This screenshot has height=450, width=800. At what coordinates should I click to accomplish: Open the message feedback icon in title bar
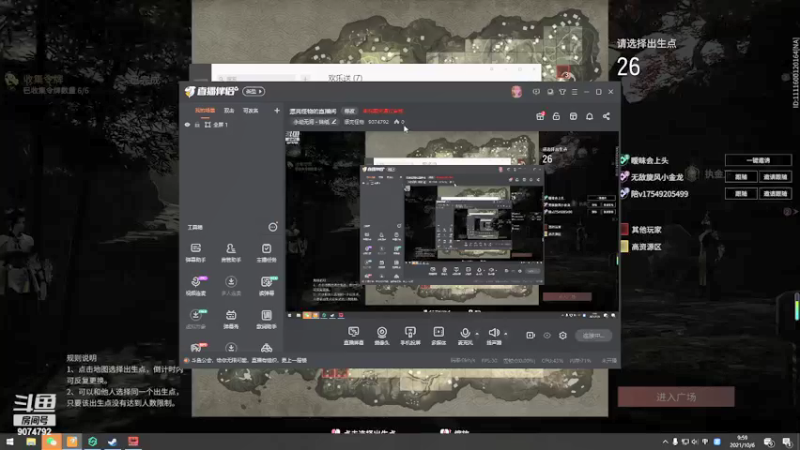(x=536, y=92)
